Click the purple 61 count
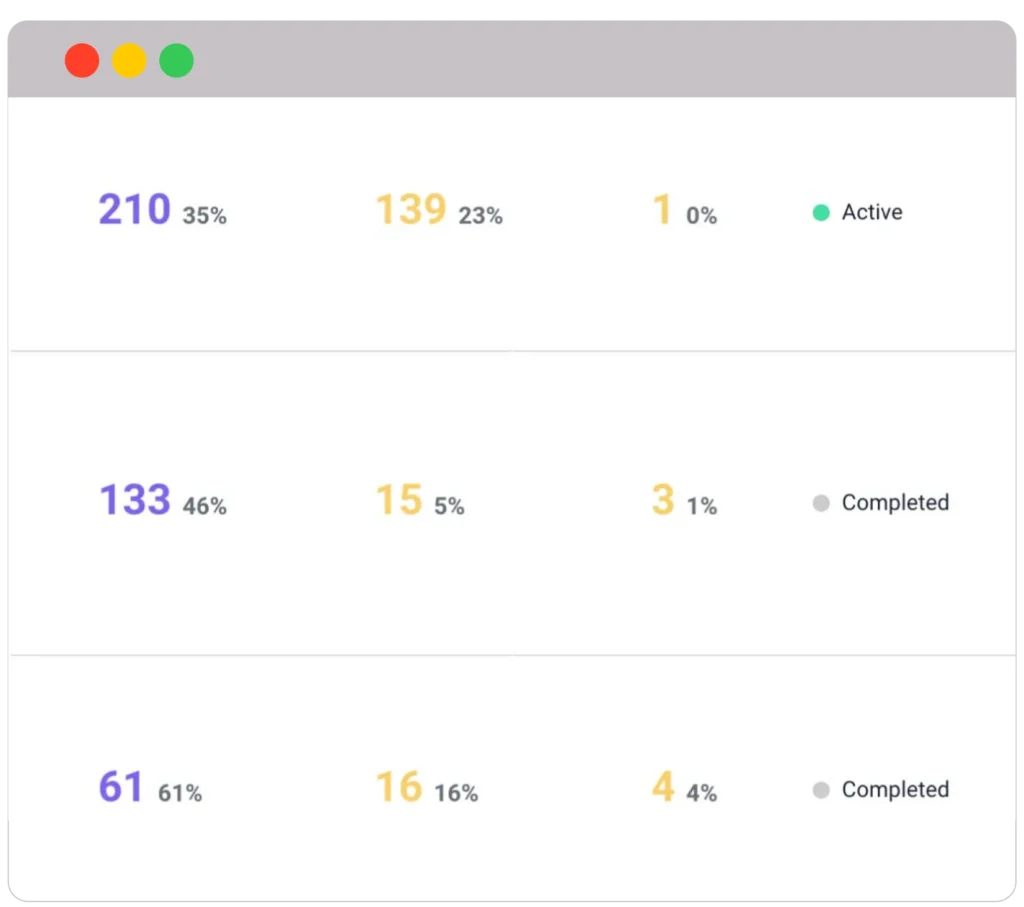The height and width of the screenshot is (907, 1024). (121, 788)
